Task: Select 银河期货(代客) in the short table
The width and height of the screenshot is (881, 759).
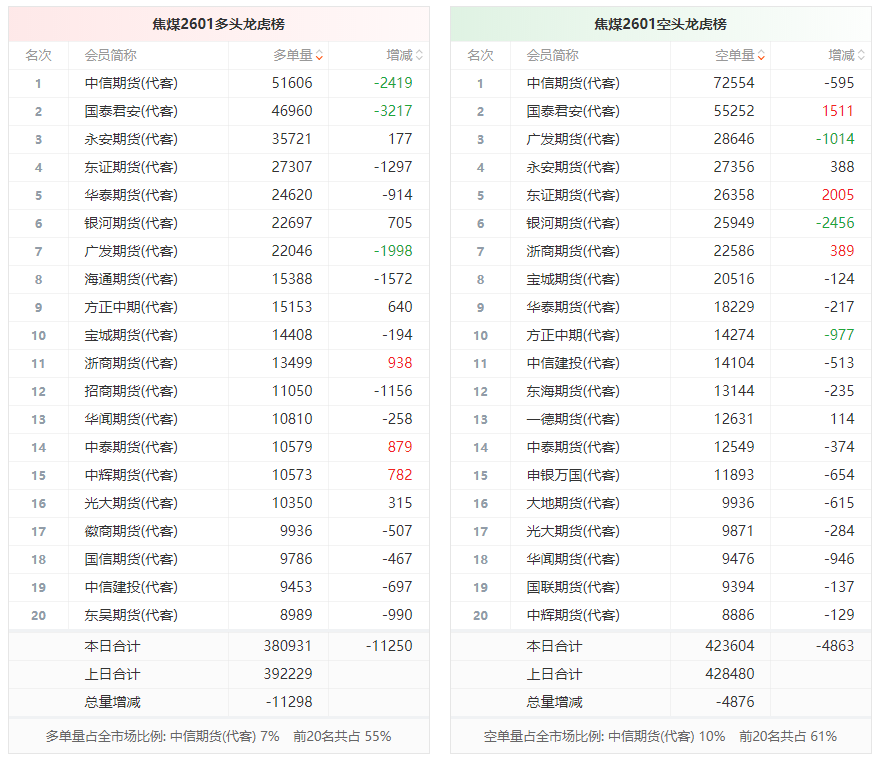Action: (x=573, y=223)
